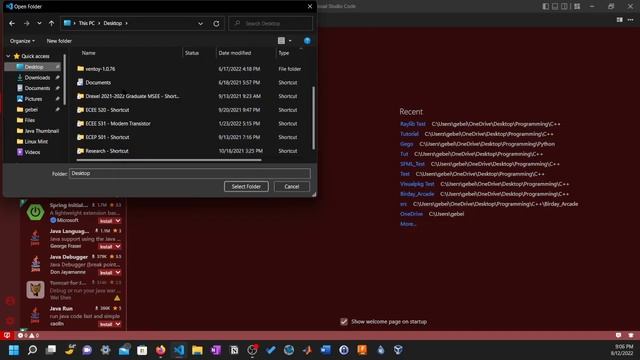Go up one folder level
This screenshot has height=360, width=640.
pyautogui.click(x=51, y=23)
